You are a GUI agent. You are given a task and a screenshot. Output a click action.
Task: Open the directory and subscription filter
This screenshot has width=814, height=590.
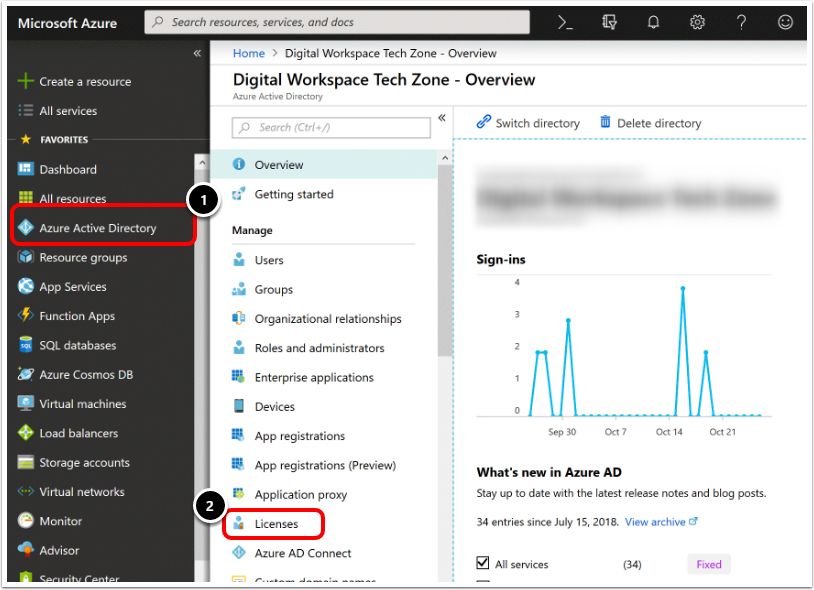pos(609,22)
